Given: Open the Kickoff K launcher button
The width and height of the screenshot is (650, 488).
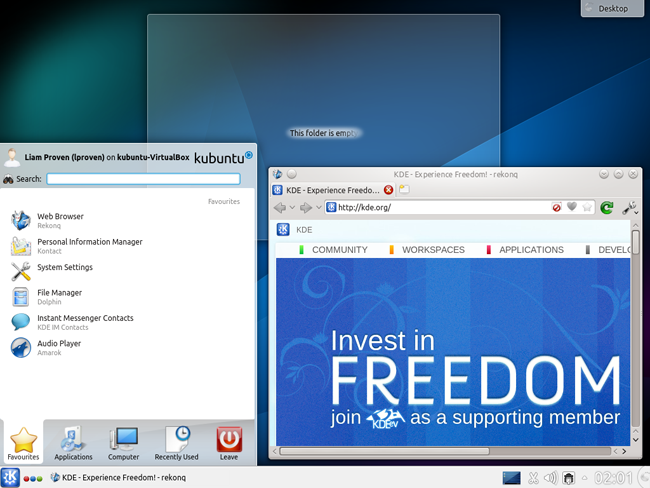Looking at the screenshot, I should [10, 477].
